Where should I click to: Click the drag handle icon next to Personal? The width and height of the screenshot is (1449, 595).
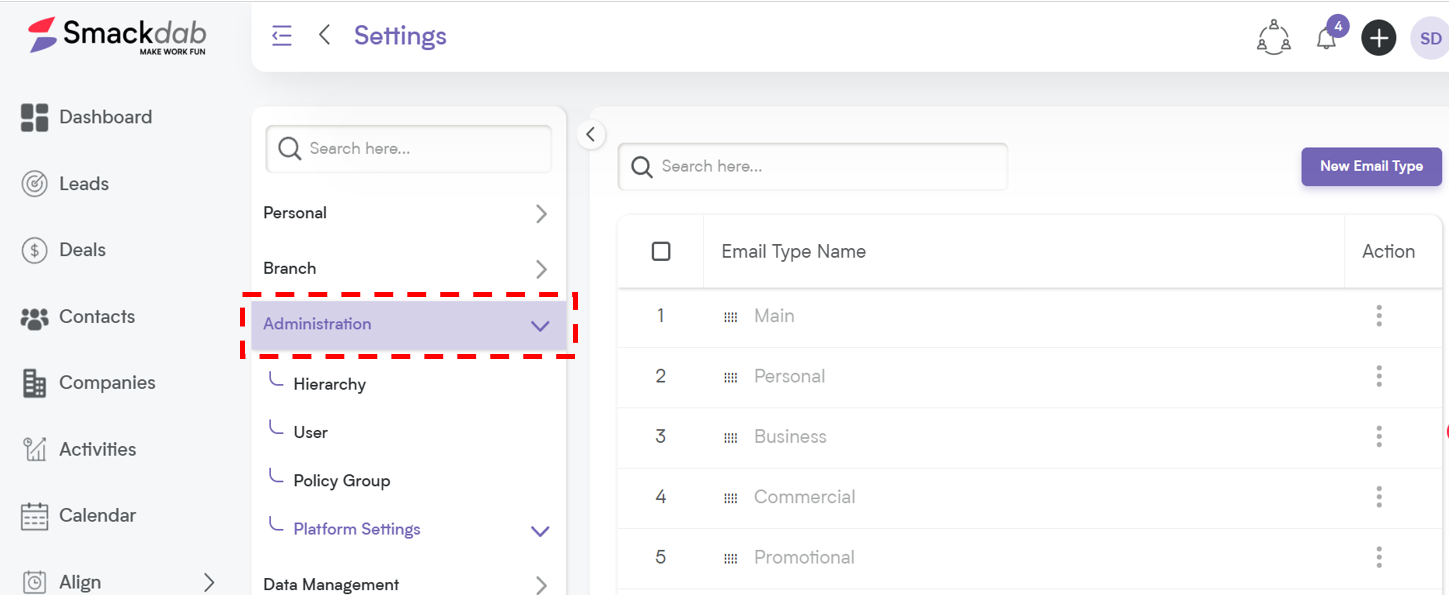click(731, 377)
